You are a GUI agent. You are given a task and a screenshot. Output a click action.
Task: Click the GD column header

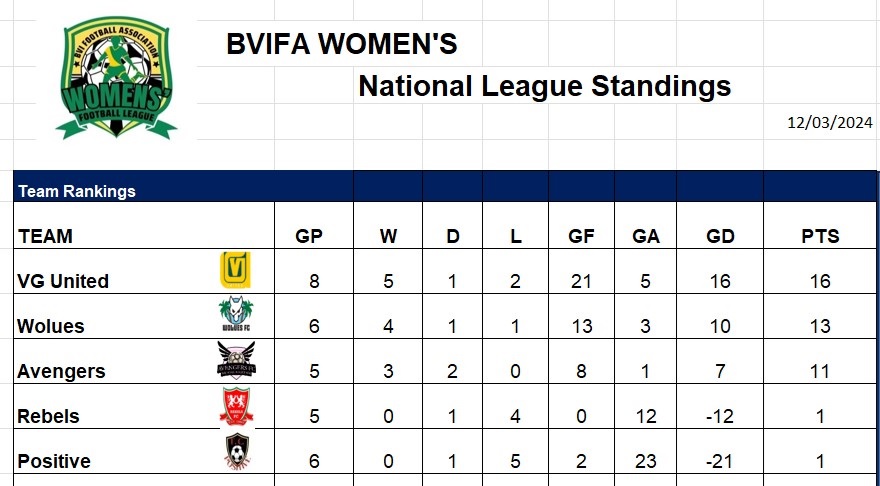[x=720, y=236]
